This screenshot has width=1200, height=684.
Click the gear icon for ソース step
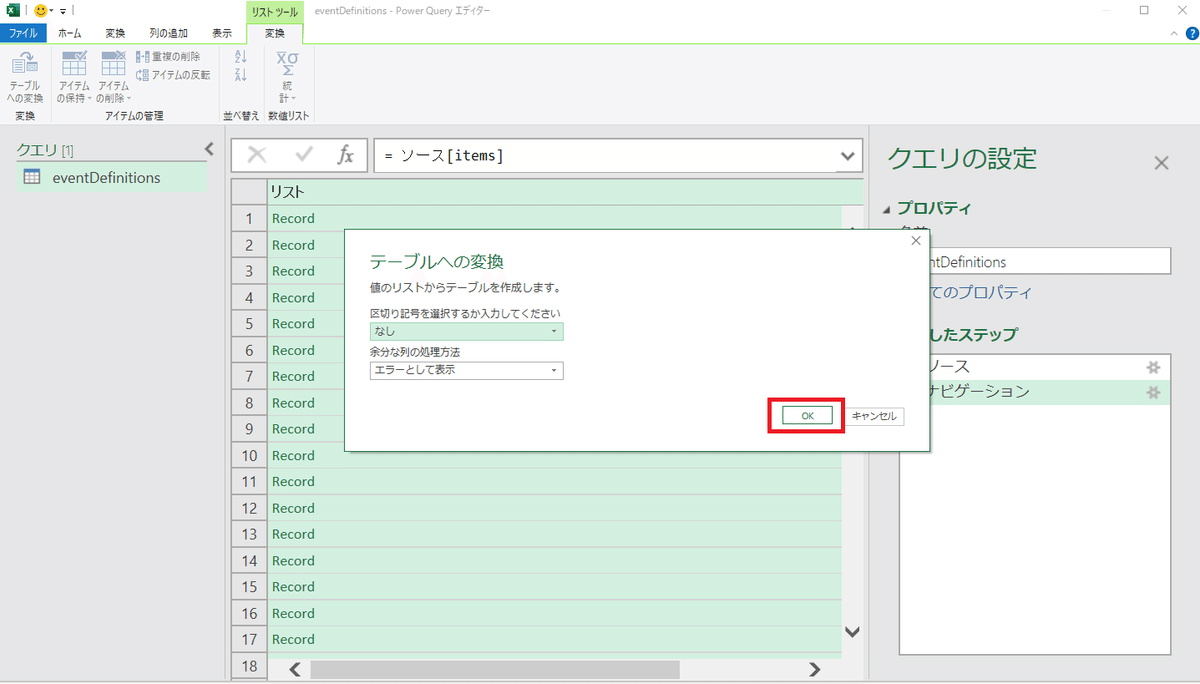point(1153,367)
